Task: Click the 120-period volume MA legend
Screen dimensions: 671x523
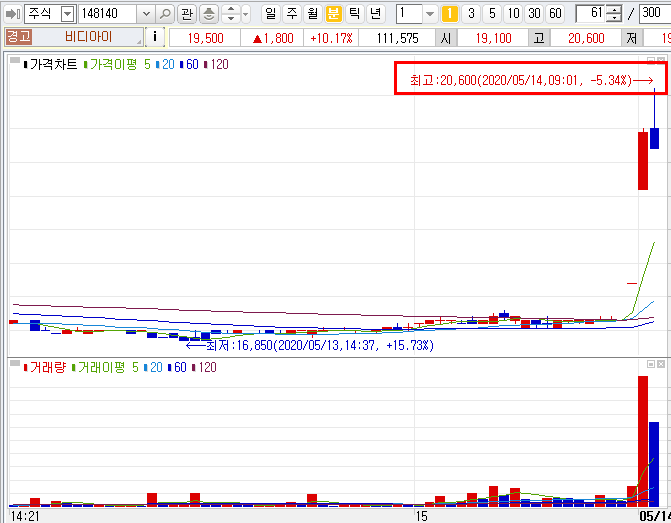Action: [x=205, y=367]
